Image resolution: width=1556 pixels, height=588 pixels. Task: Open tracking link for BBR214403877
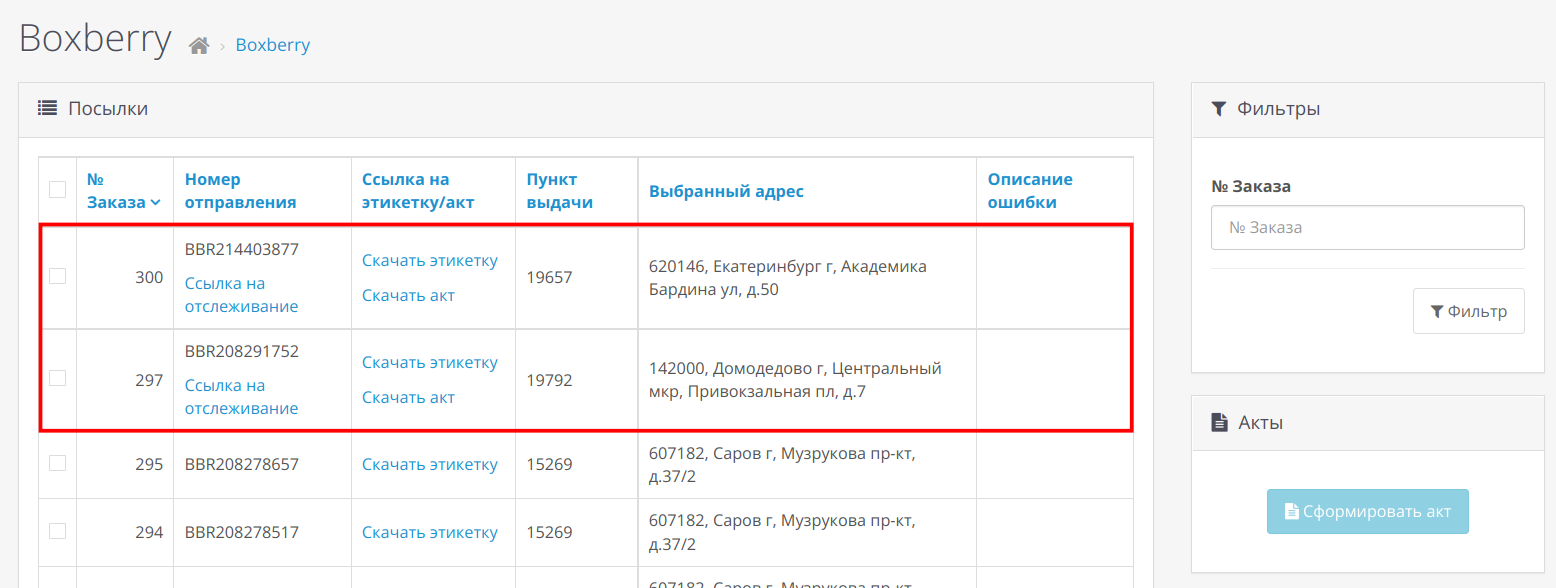pyautogui.click(x=242, y=295)
